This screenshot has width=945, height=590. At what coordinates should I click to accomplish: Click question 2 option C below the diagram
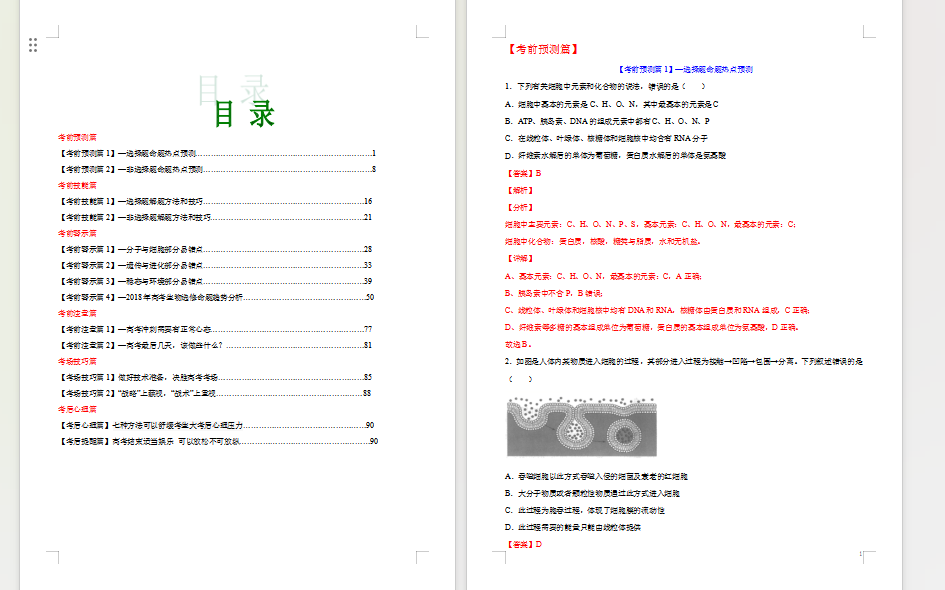coord(585,510)
